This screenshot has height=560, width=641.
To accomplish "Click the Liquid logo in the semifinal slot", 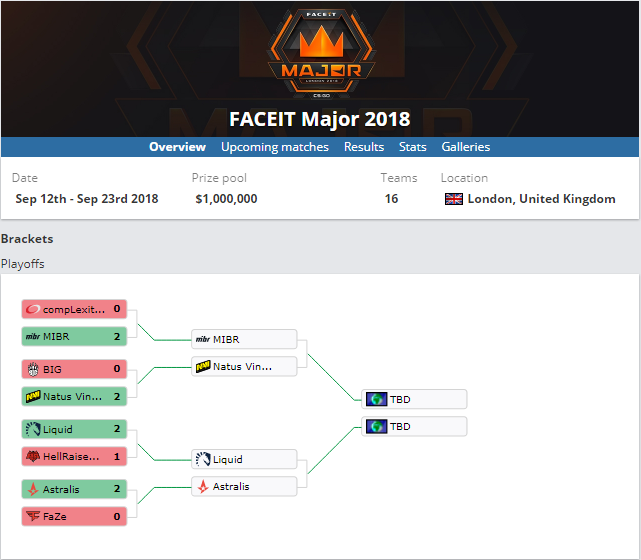I will 203,459.
